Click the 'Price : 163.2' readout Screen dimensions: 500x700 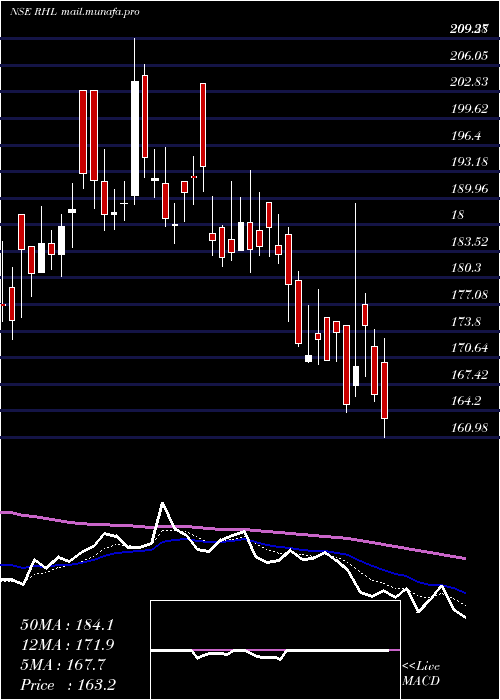(x=69, y=685)
